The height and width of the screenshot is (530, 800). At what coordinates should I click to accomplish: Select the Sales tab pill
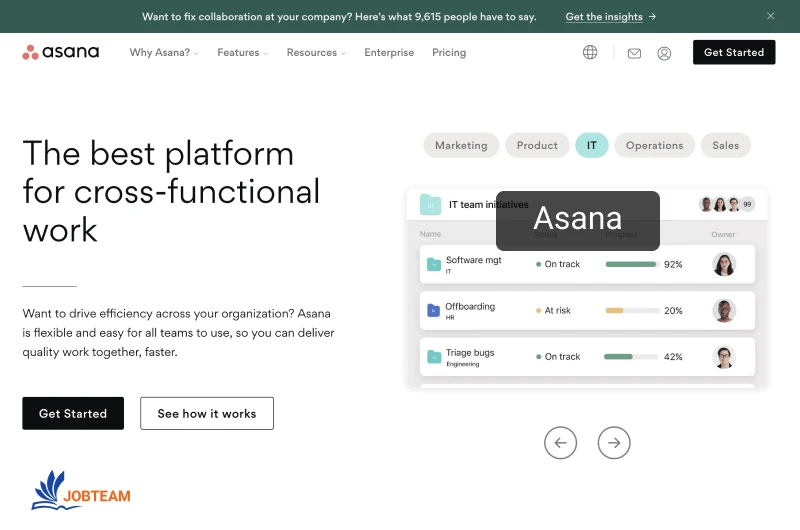coord(725,145)
